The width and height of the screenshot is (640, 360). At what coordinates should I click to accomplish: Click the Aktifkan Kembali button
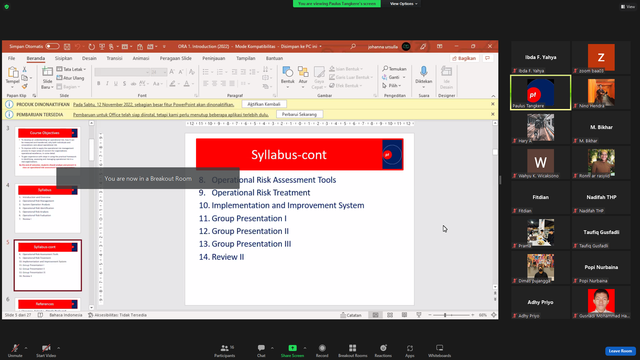(264, 104)
